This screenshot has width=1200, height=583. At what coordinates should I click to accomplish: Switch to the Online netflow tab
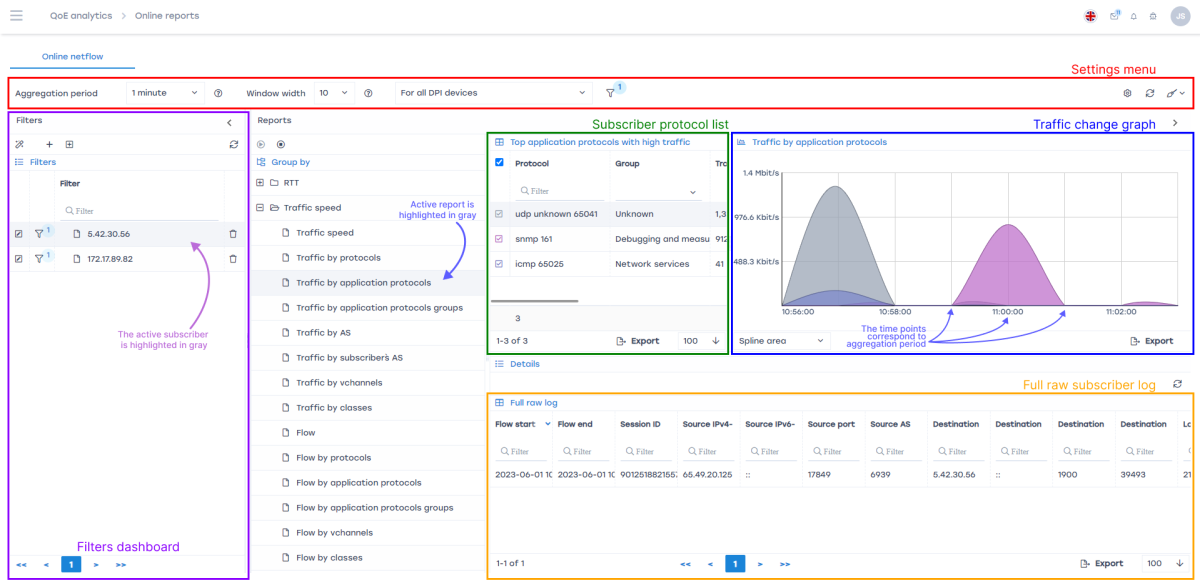(72, 57)
